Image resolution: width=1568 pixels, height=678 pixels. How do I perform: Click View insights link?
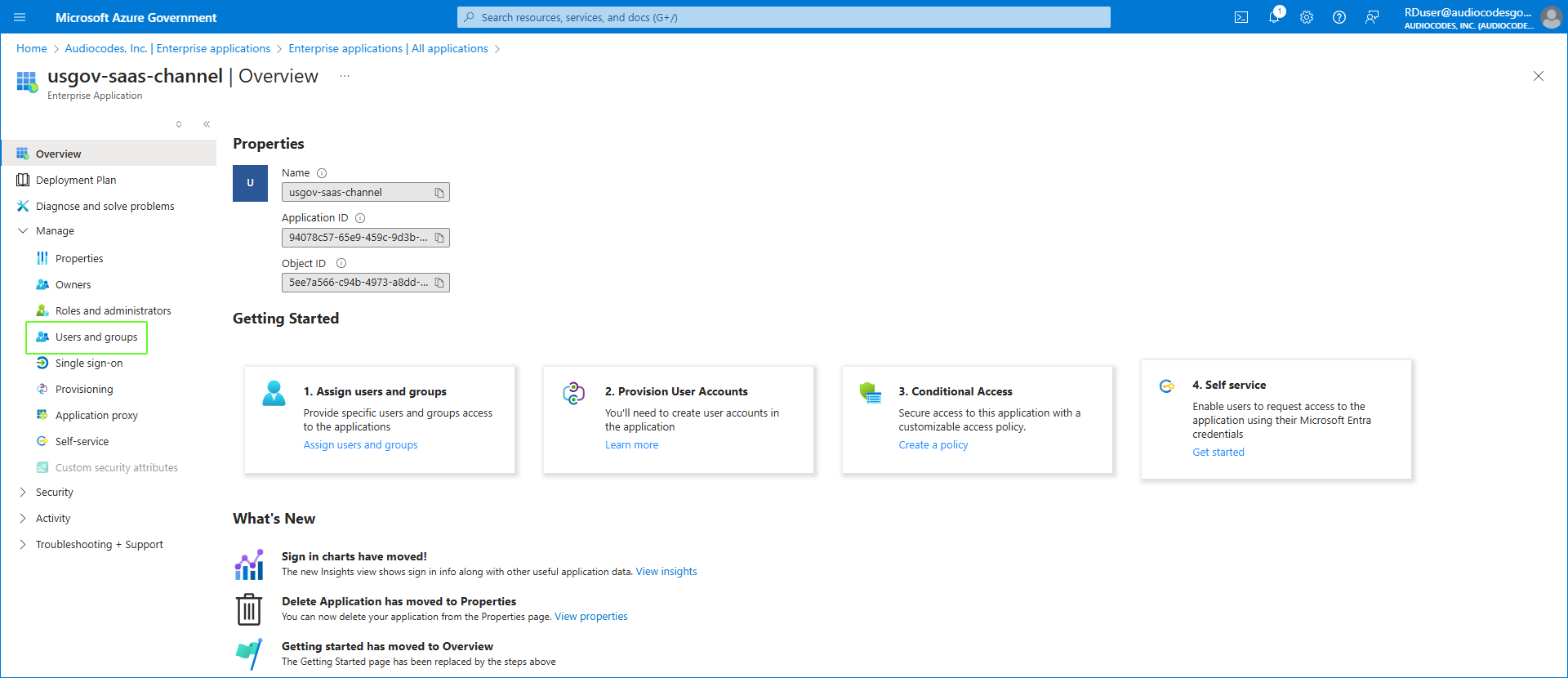pyautogui.click(x=666, y=572)
